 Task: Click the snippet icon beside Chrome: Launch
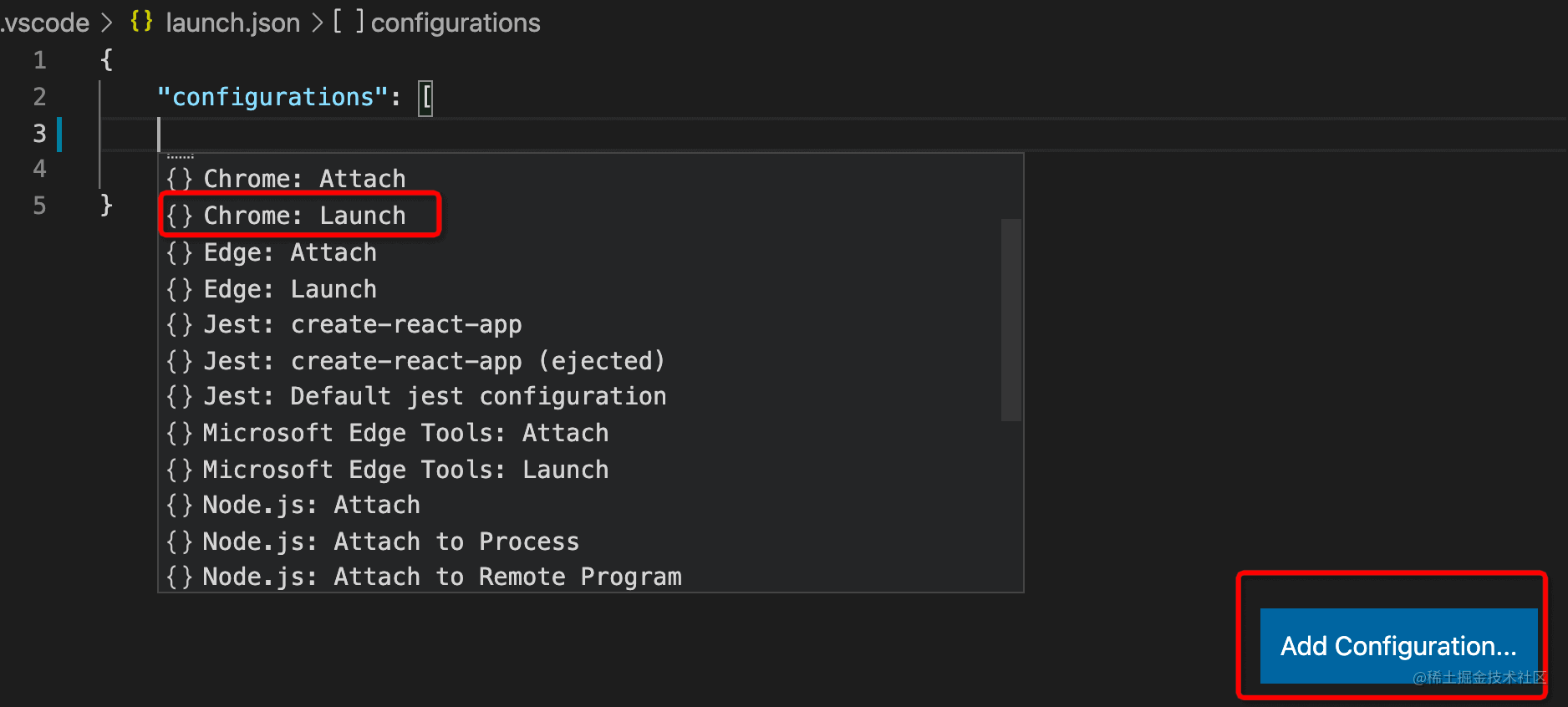[x=179, y=216]
